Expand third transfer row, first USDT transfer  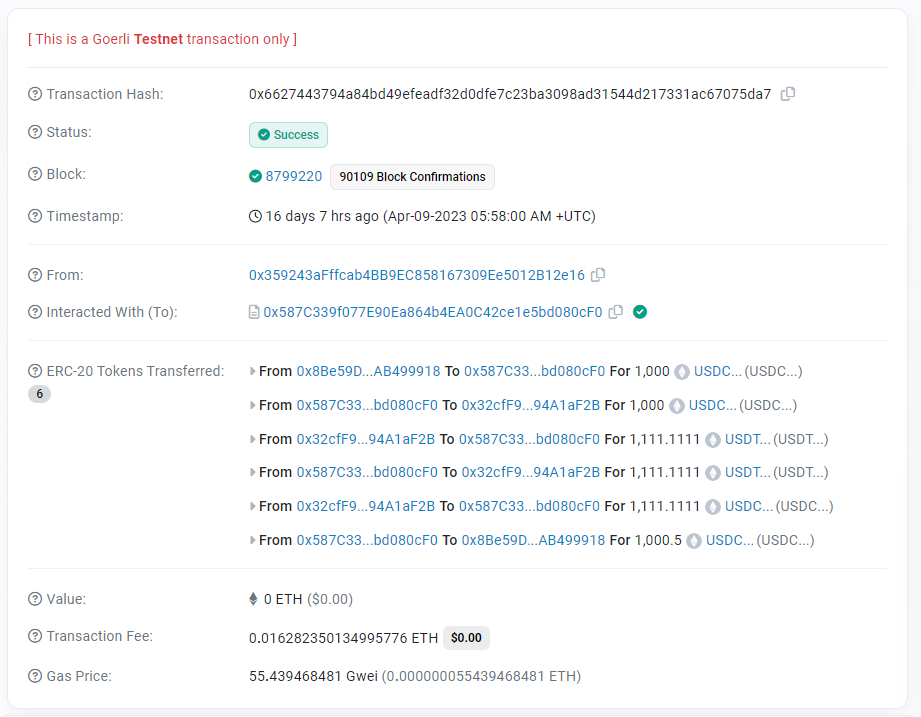[x=253, y=439]
